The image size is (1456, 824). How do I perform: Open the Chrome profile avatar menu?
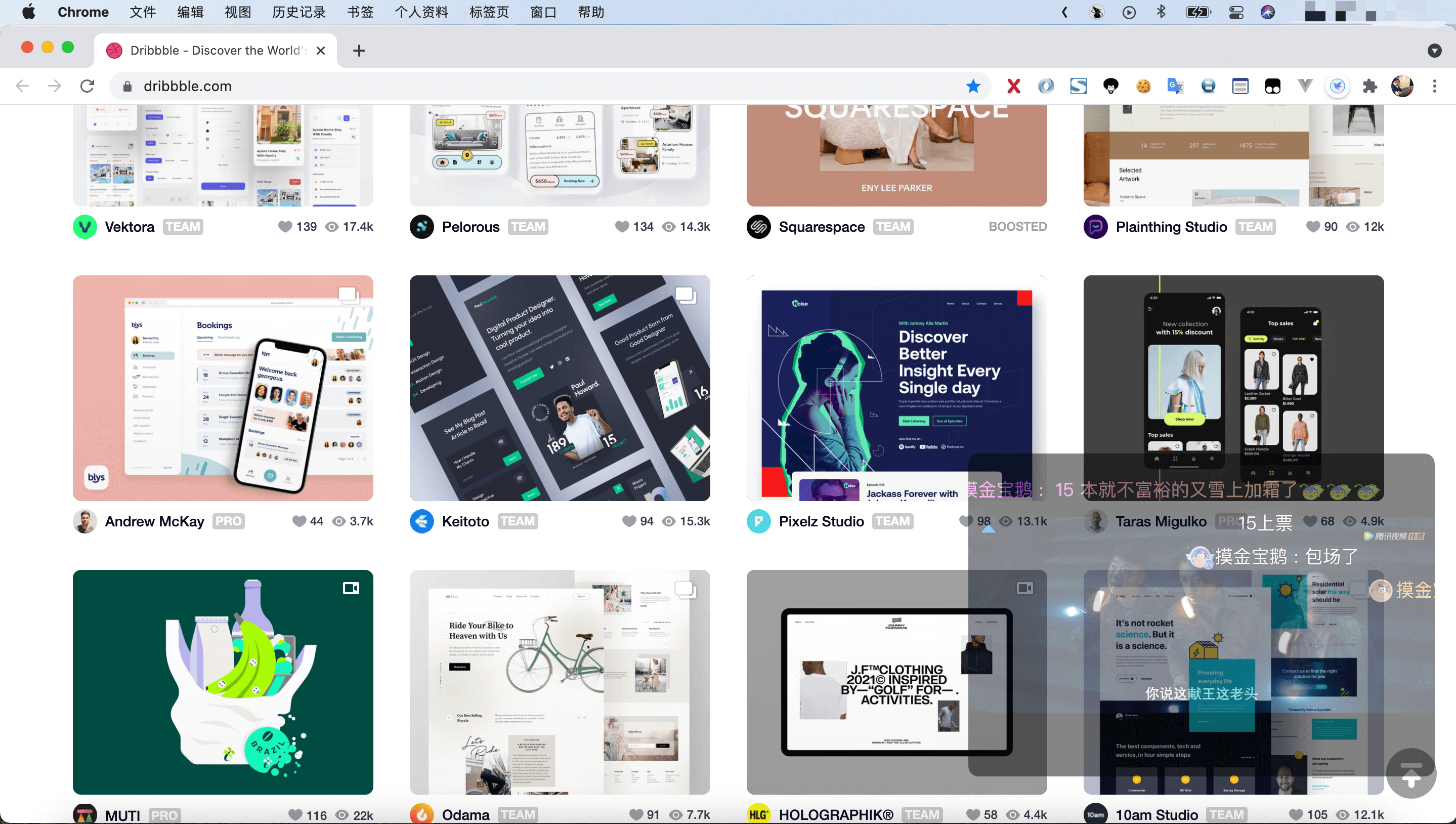click(x=1402, y=86)
